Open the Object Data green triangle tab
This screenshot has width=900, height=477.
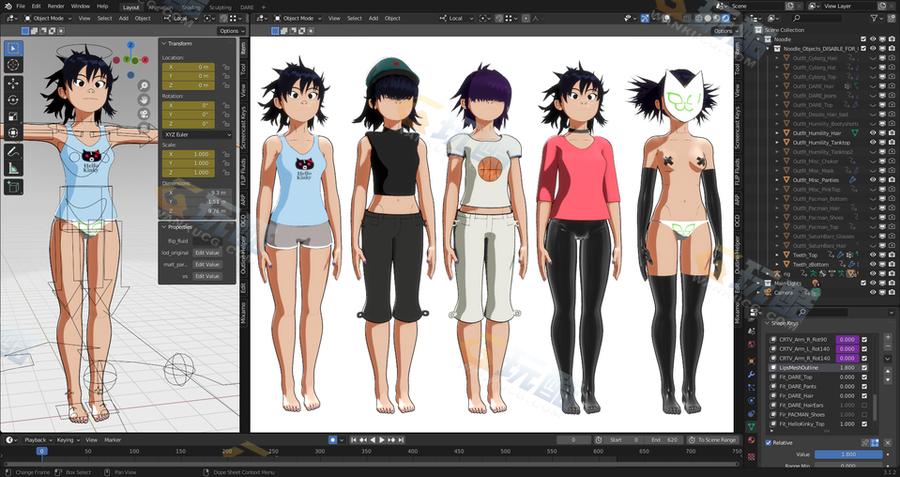tap(751, 427)
